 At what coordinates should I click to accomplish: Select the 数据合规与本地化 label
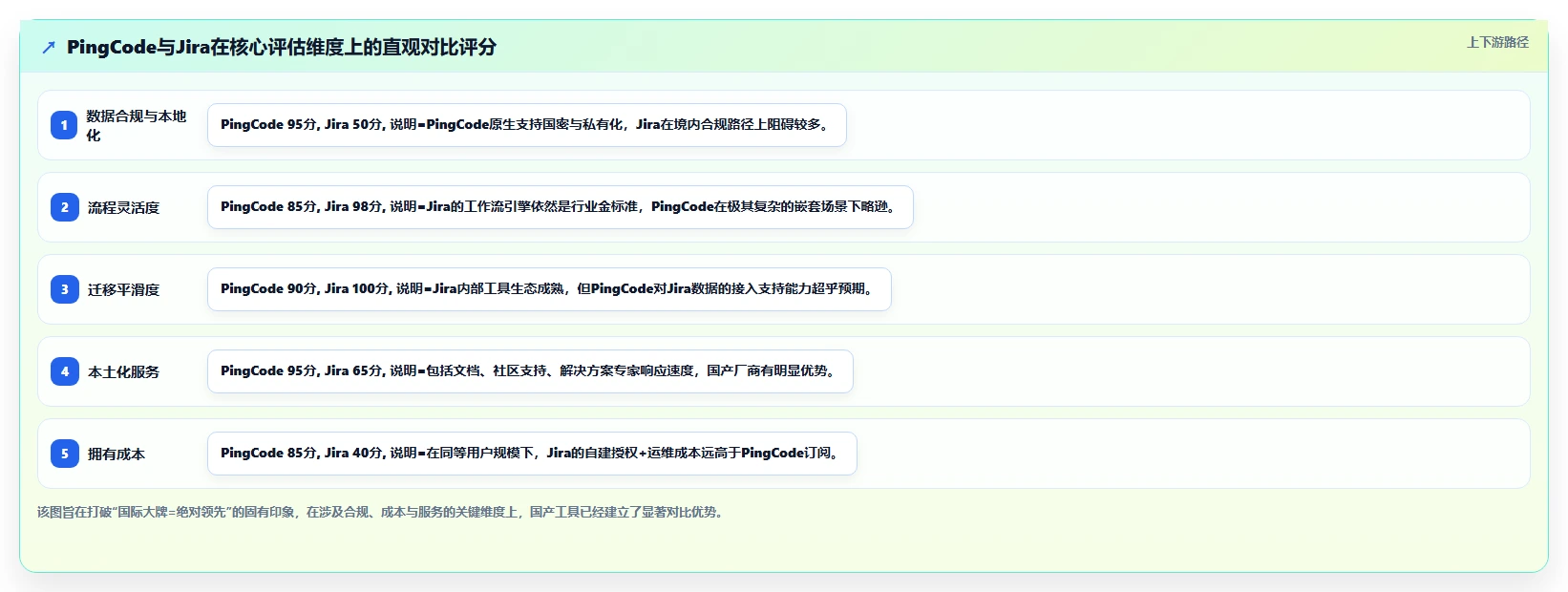[x=137, y=125]
